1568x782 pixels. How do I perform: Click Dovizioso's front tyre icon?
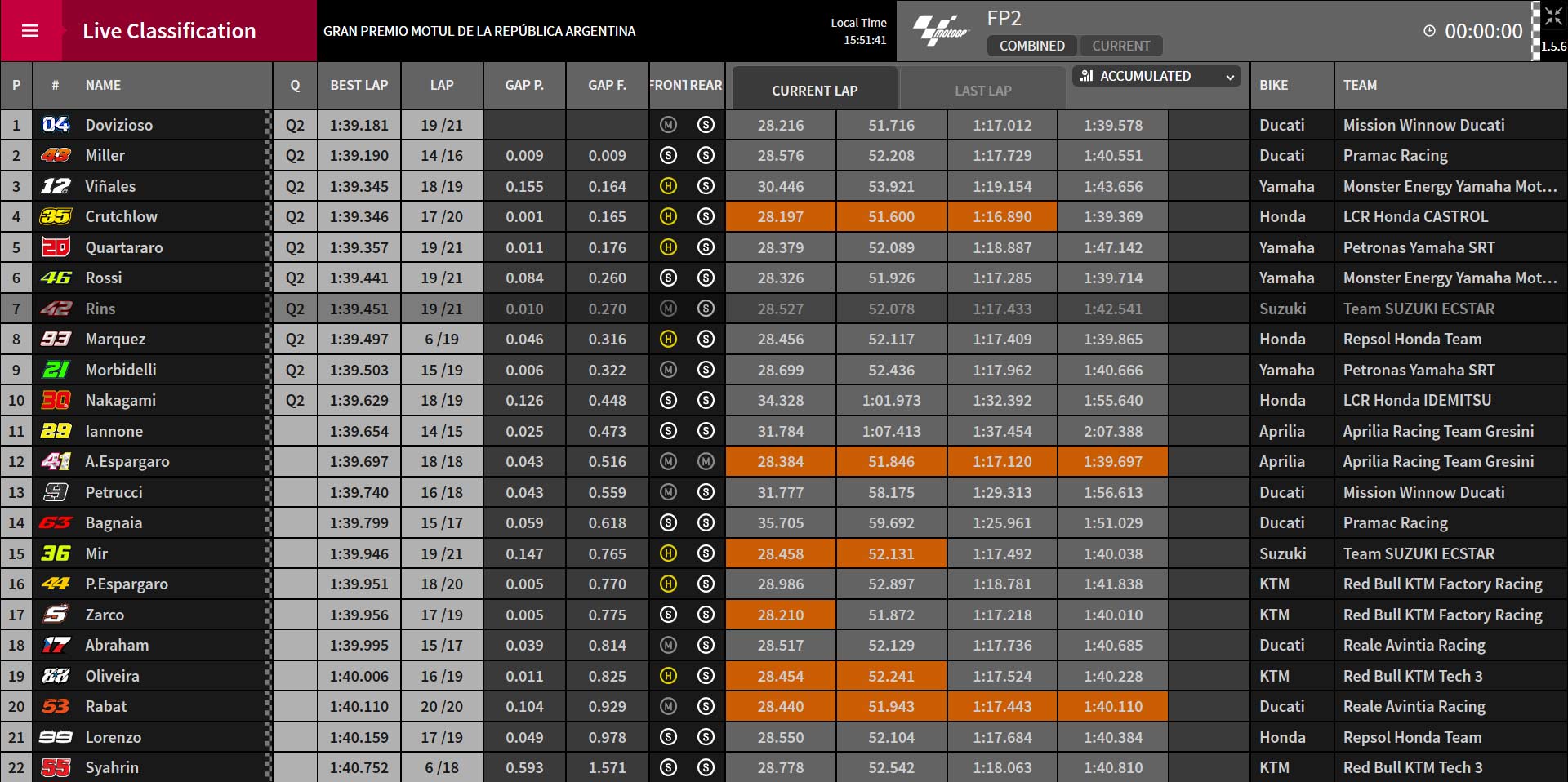pos(668,125)
